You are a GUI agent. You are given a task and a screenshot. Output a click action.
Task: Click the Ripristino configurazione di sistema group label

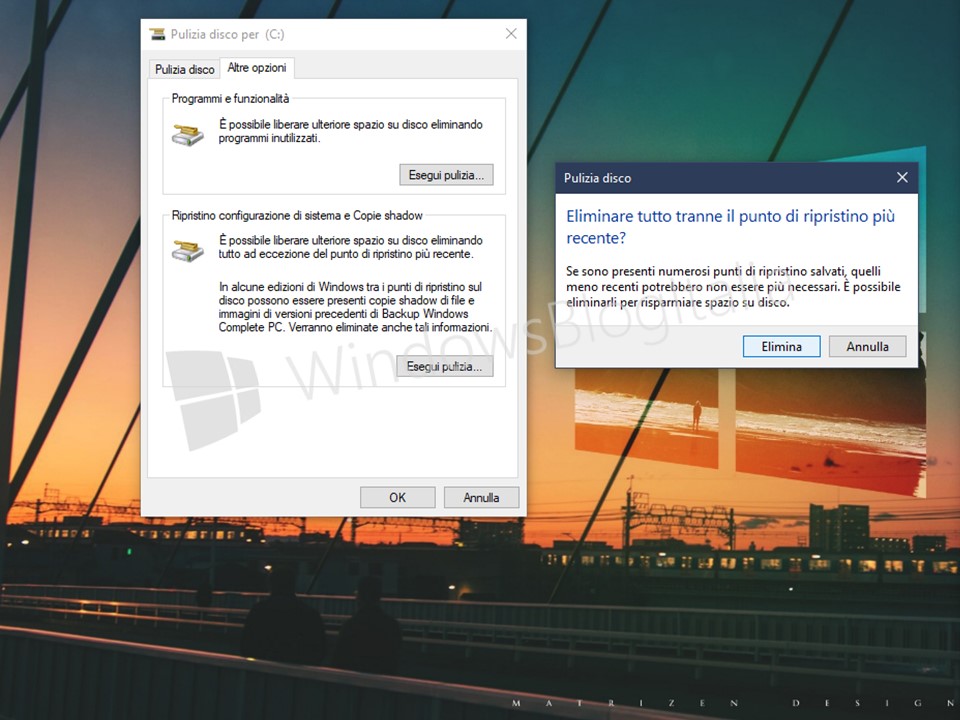pyautogui.click(x=297, y=215)
